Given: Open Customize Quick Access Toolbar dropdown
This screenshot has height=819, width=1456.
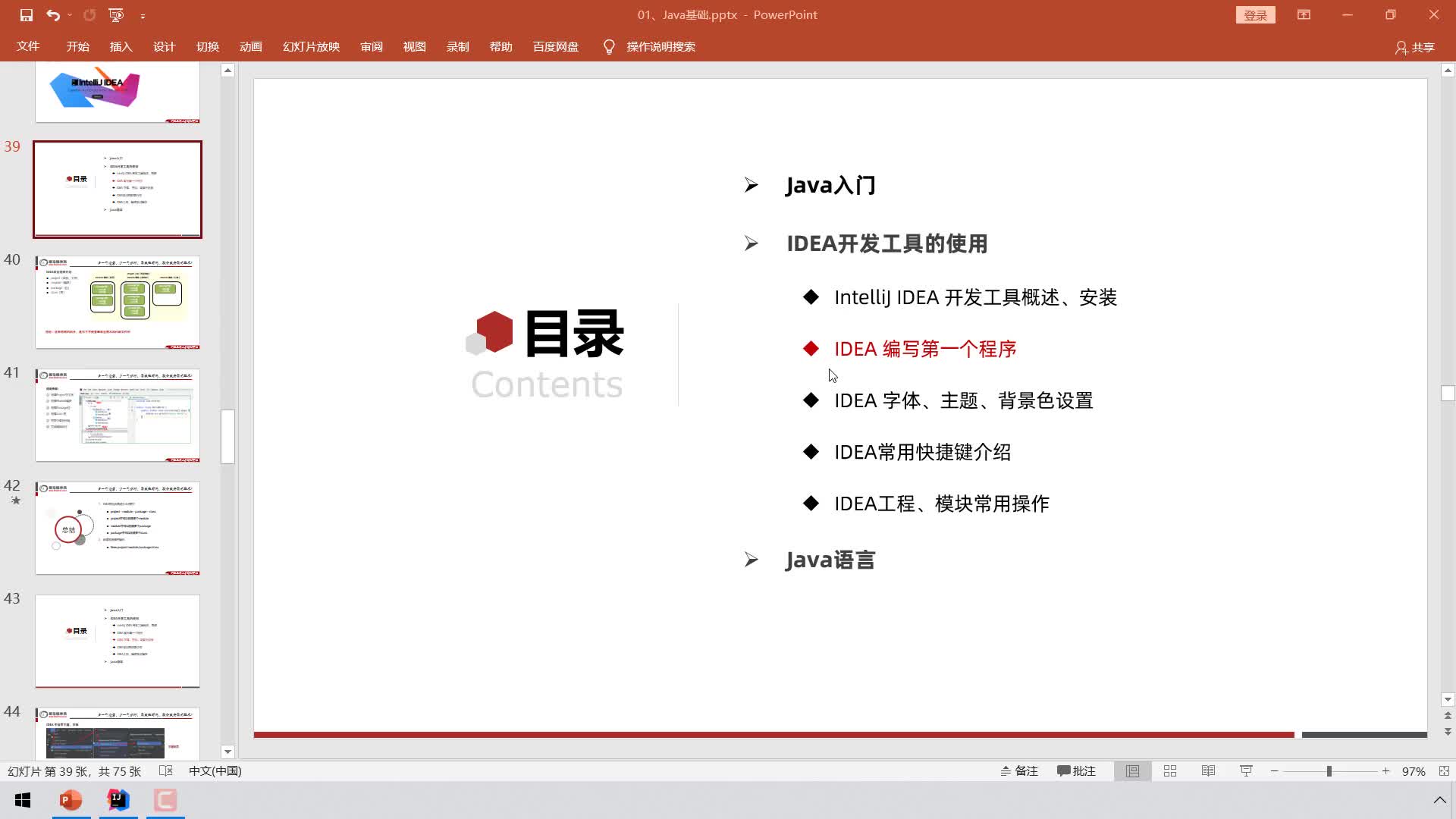Looking at the screenshot, I should 143,16.
